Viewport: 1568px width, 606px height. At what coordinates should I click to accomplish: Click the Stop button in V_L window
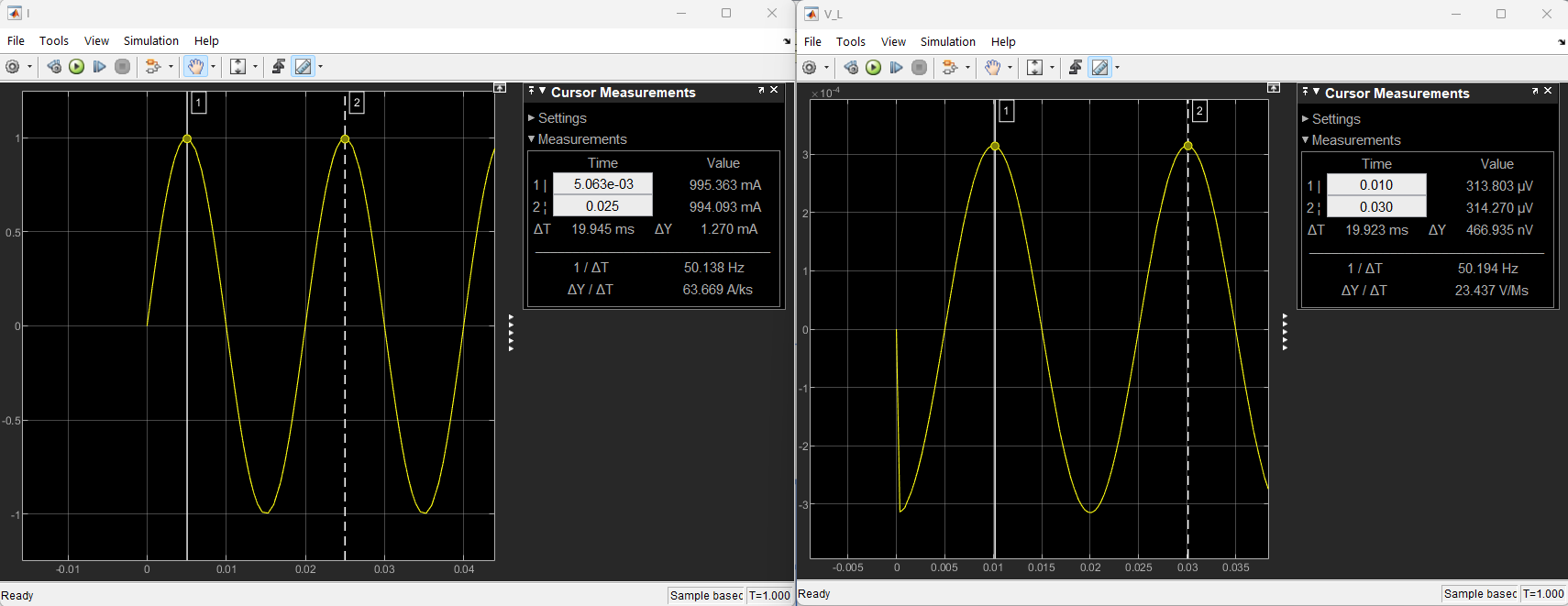point(919,67)
